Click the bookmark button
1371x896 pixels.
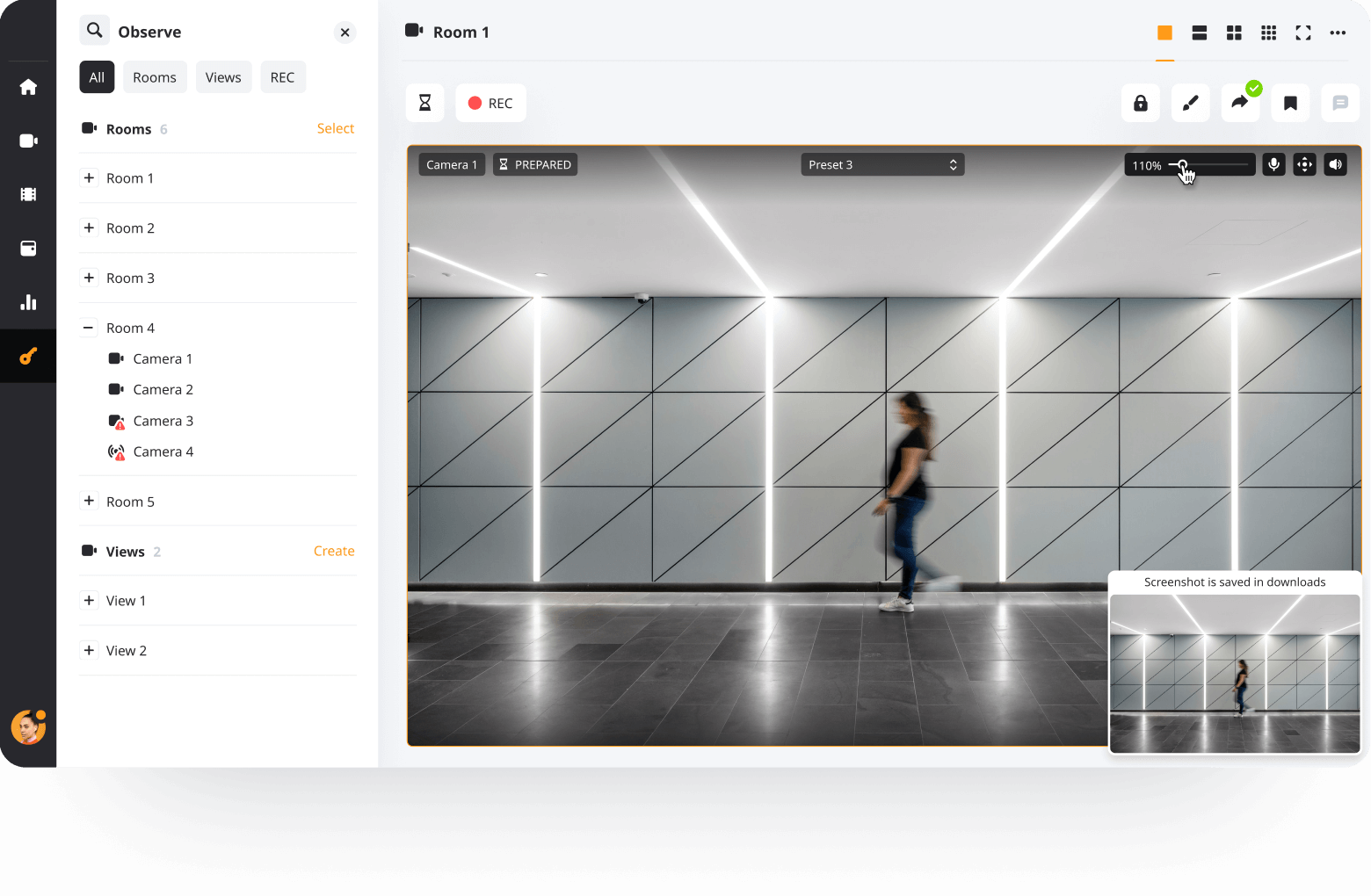1290,103
